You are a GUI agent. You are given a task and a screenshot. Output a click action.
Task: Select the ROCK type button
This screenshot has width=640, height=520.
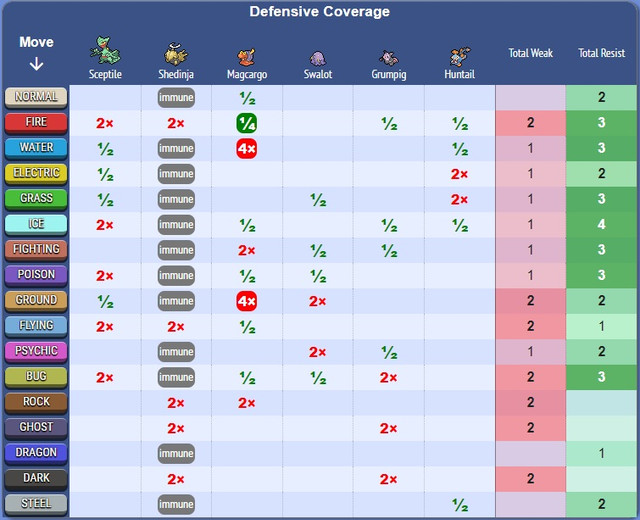(36, 402)
